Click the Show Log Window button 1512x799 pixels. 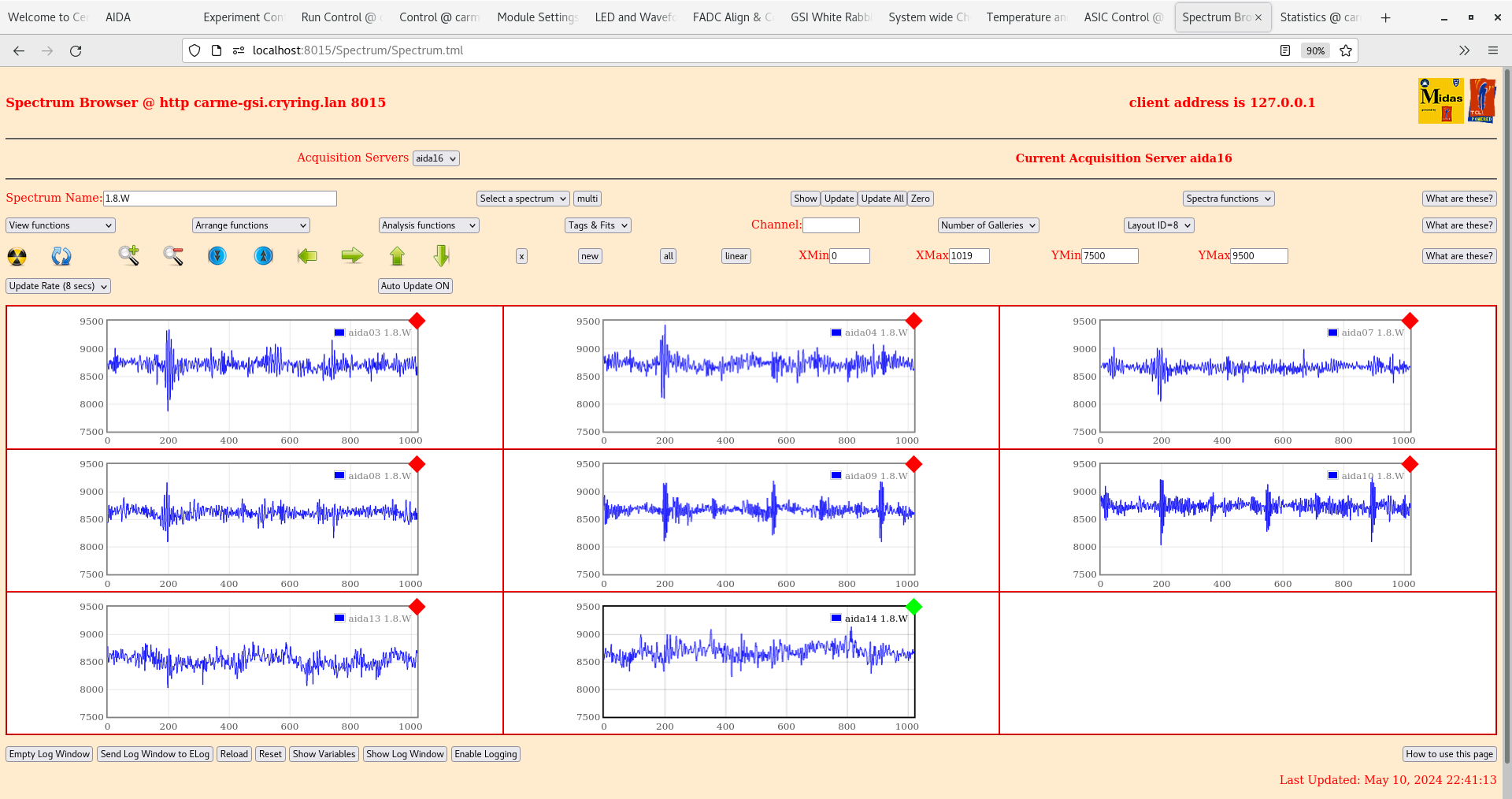[405, 754]
